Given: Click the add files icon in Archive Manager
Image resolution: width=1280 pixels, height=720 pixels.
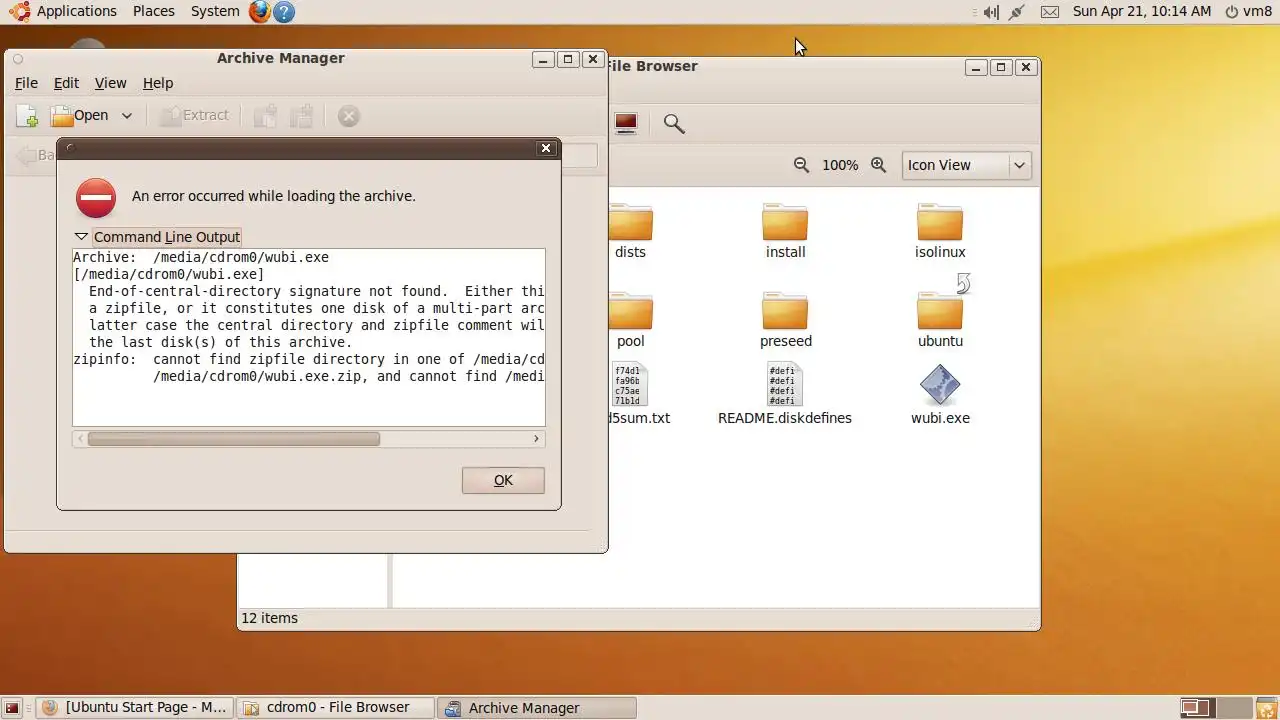Looking at the screenshot, I should click(x=265, y=116).
